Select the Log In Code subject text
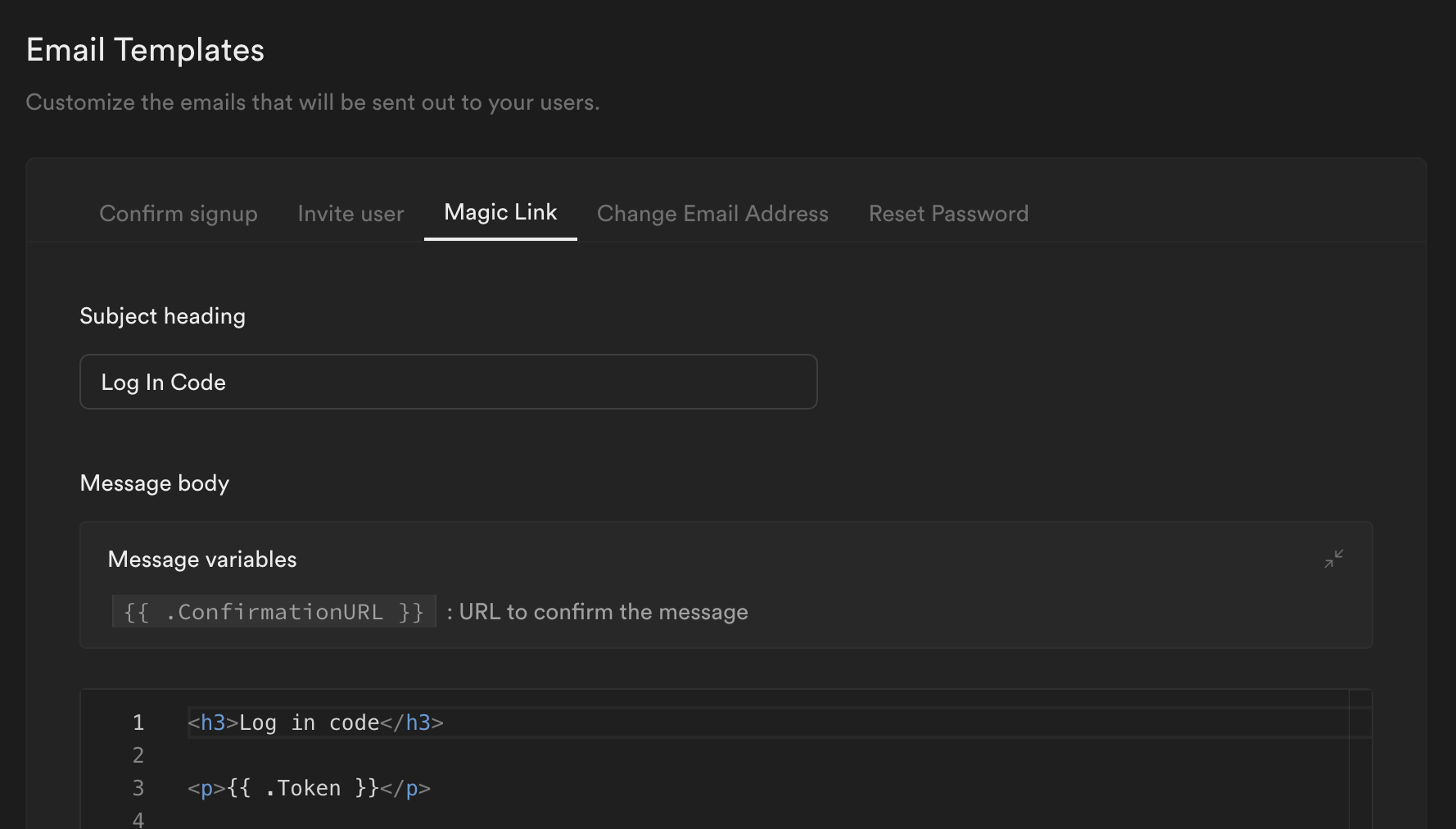 163,382
